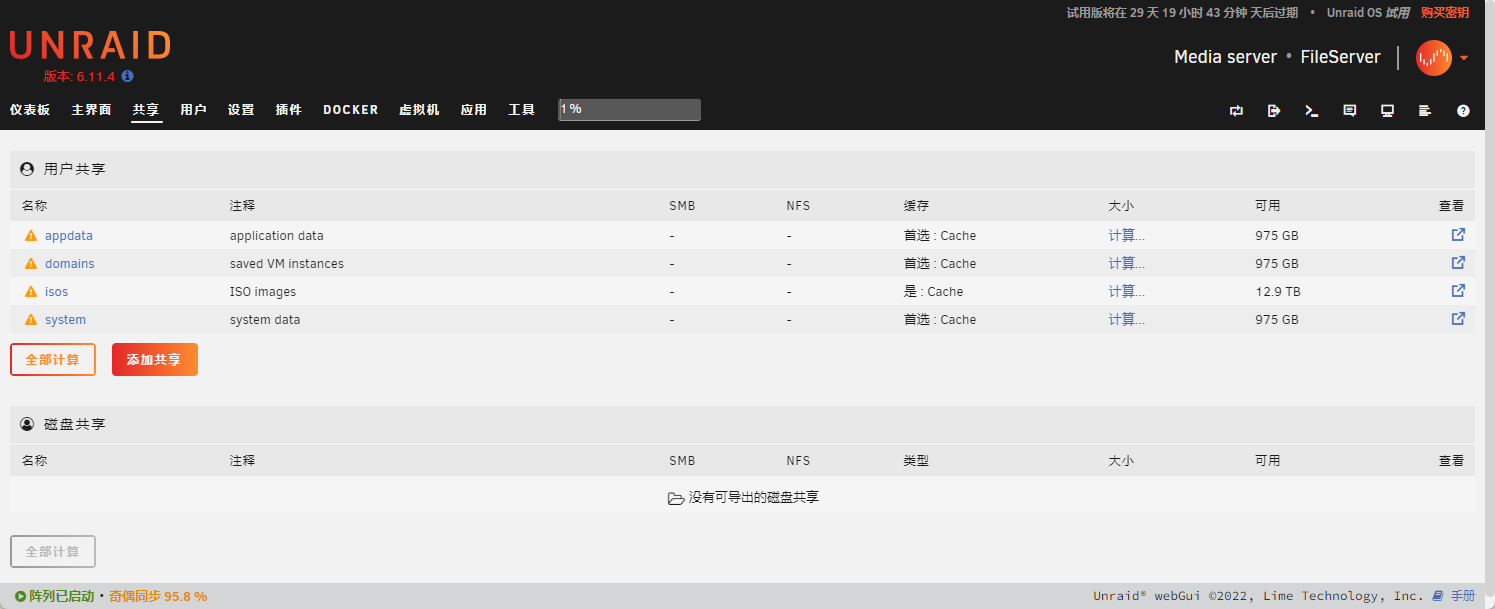Open the terminal icon in toolbar
The image size is (1495, 609).
point(1312,111)
